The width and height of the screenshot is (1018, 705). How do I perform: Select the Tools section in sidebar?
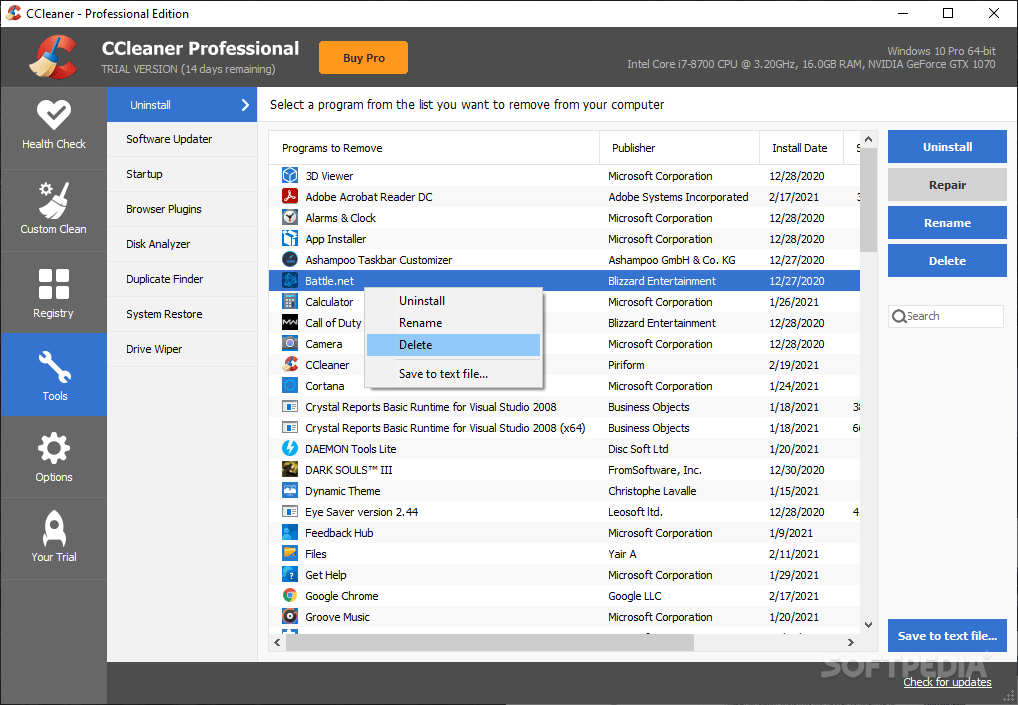[x=54, y=375]
